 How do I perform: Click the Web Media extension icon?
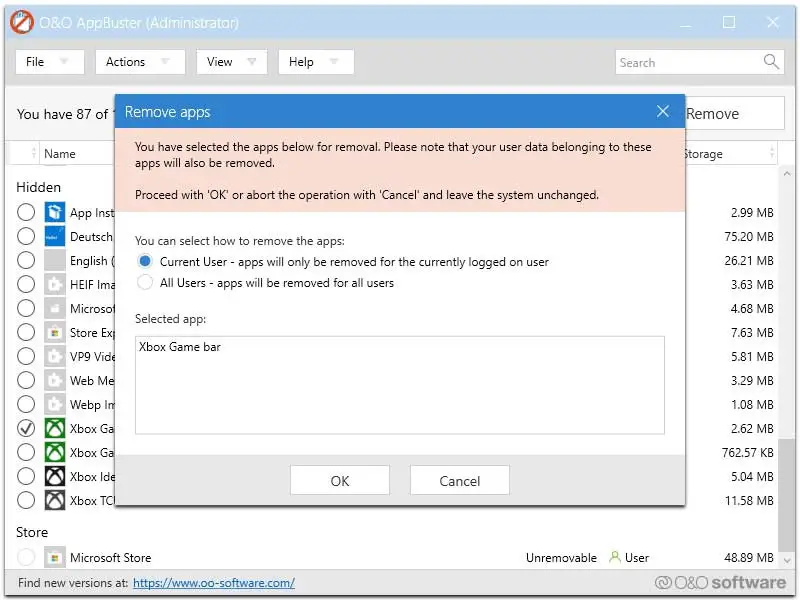click(x=55, y=380)
